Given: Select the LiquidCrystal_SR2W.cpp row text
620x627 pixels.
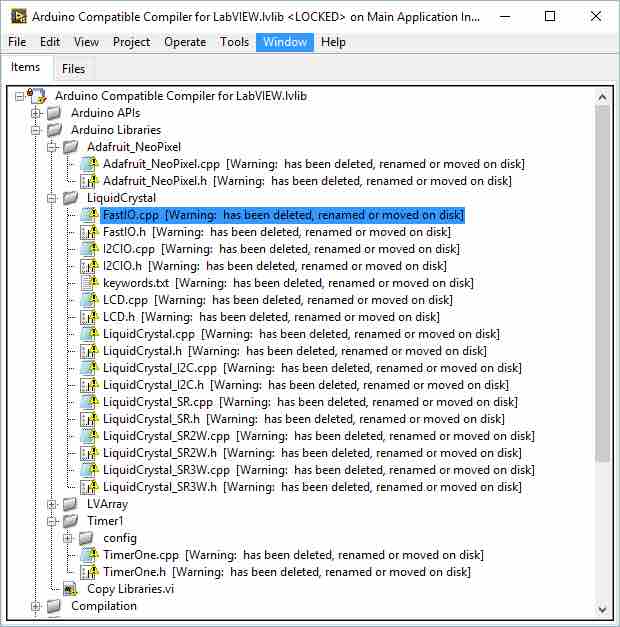Looking at the screenshot, I should click(x=319, y=436).
